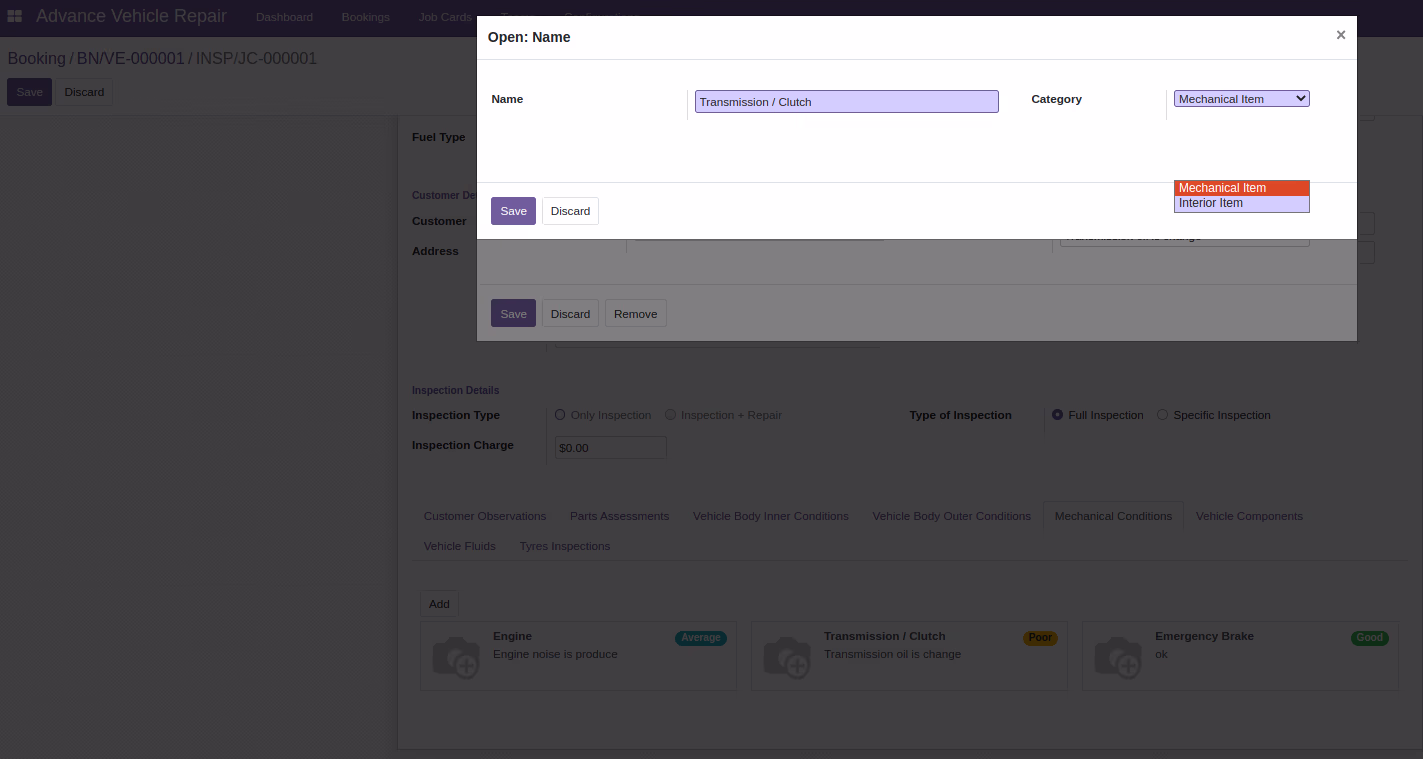
Task: Save the job card form
Action: pyautogui.click(x=29, y=92)
